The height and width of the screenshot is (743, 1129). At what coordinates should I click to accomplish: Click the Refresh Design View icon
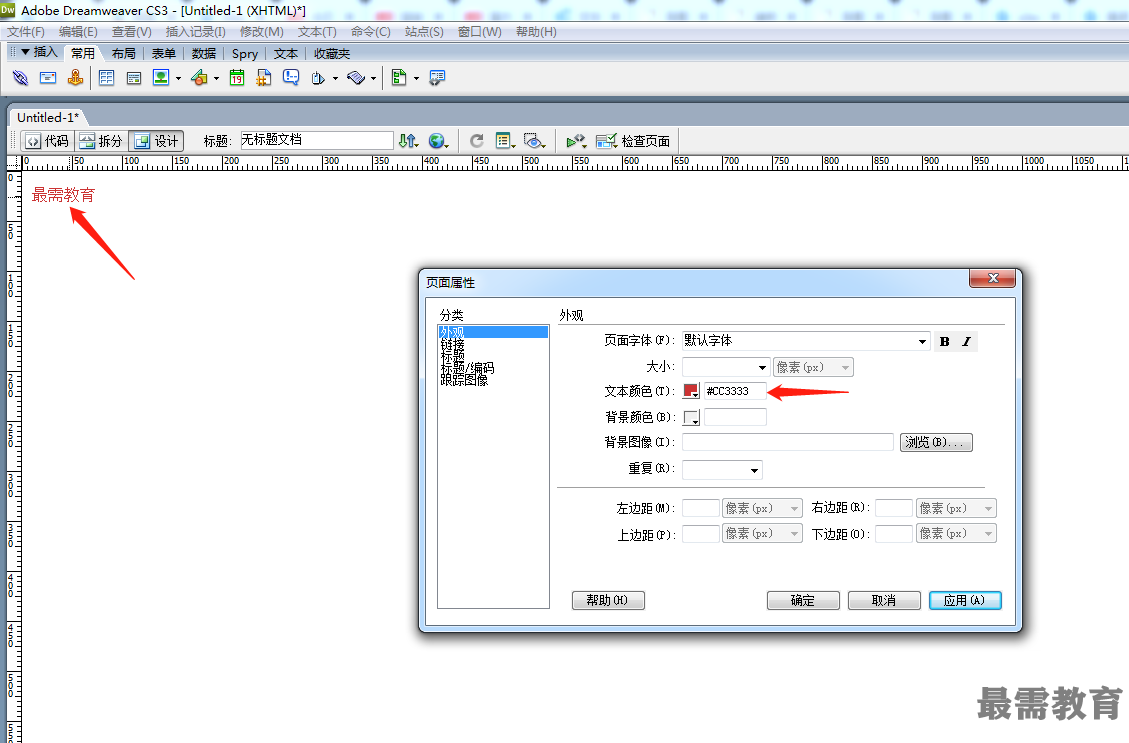[x=477, y=141]
